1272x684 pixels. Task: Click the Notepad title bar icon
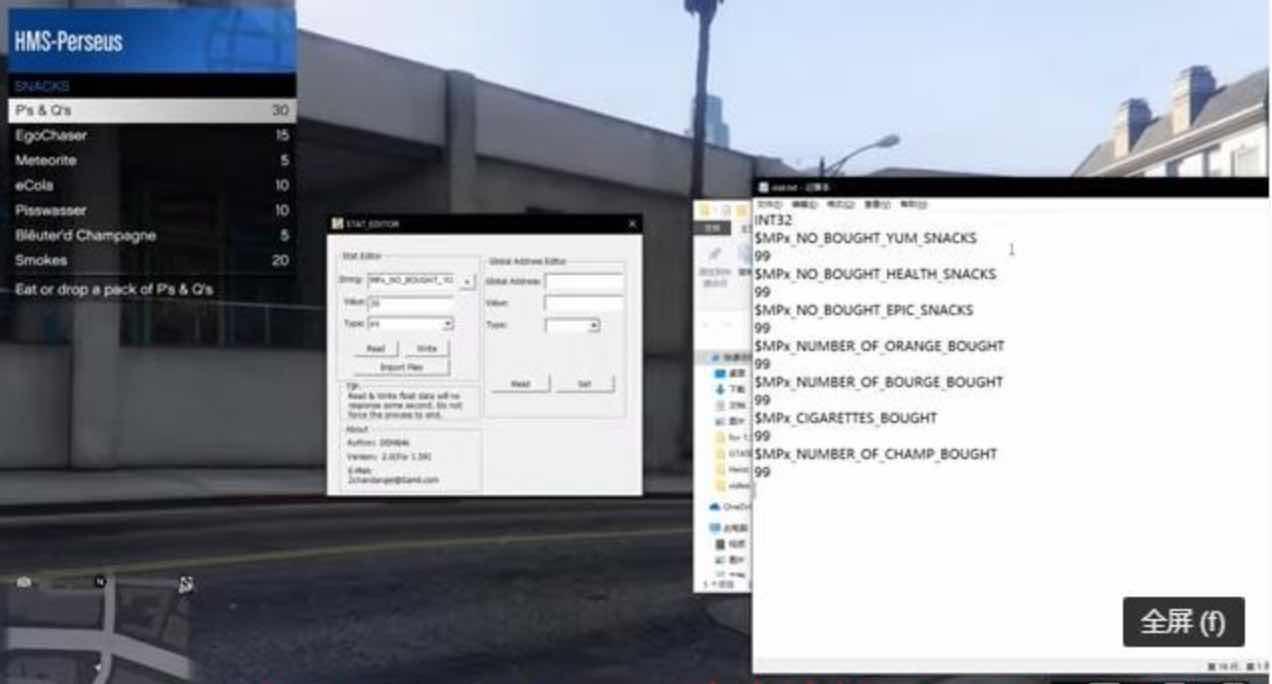tap(763, 187)
